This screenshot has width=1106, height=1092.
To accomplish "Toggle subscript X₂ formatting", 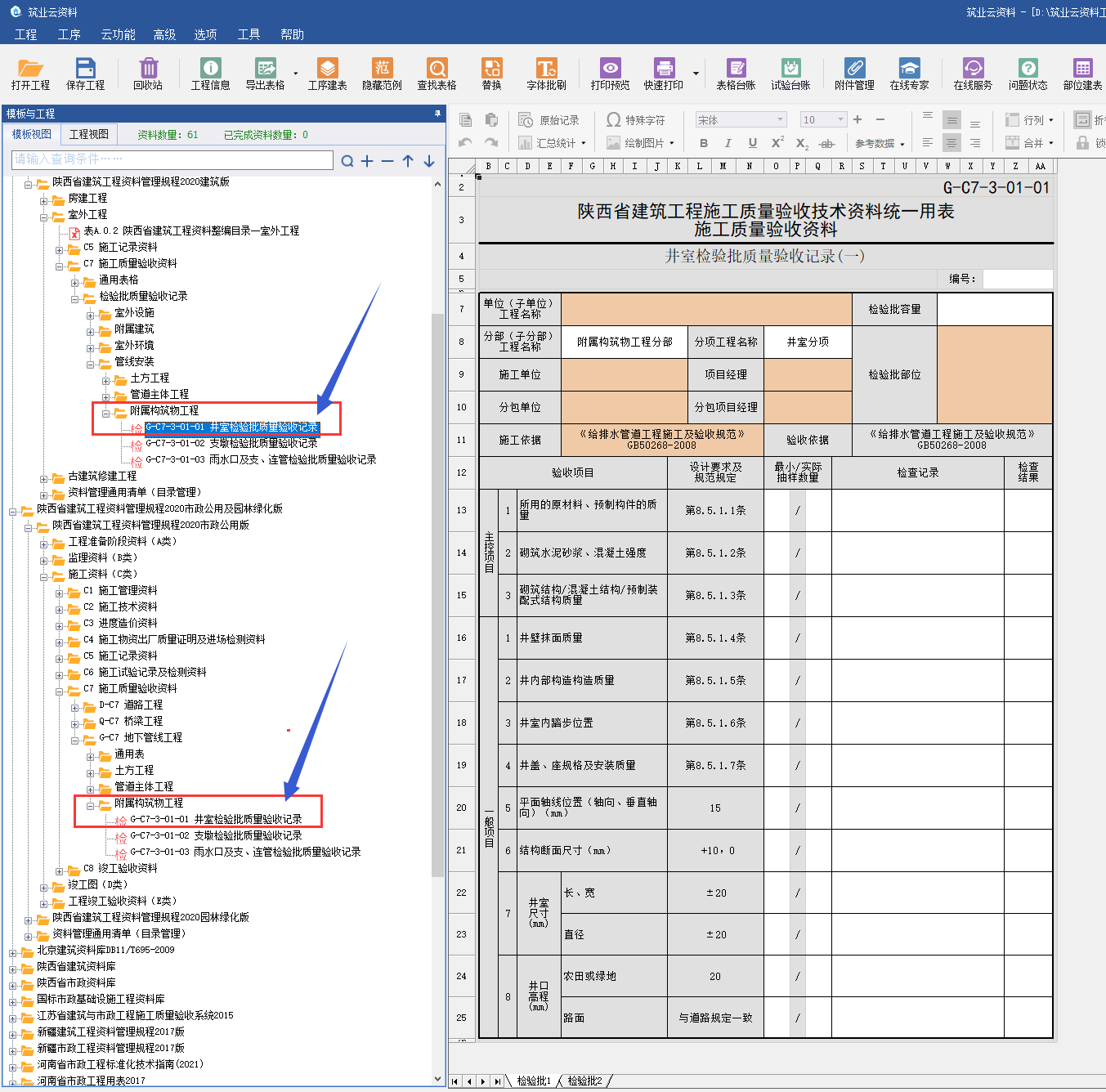I will pos(802,143).
